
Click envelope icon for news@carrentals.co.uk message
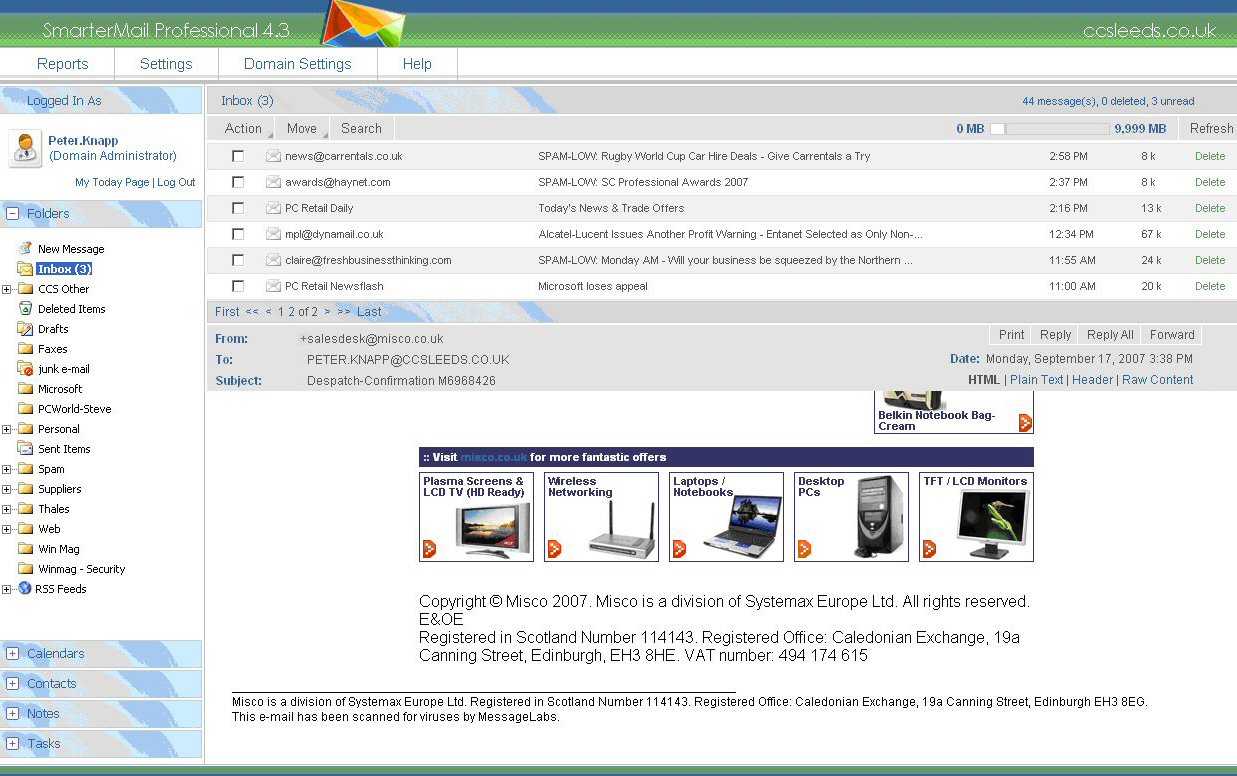[x=273, y=156]
